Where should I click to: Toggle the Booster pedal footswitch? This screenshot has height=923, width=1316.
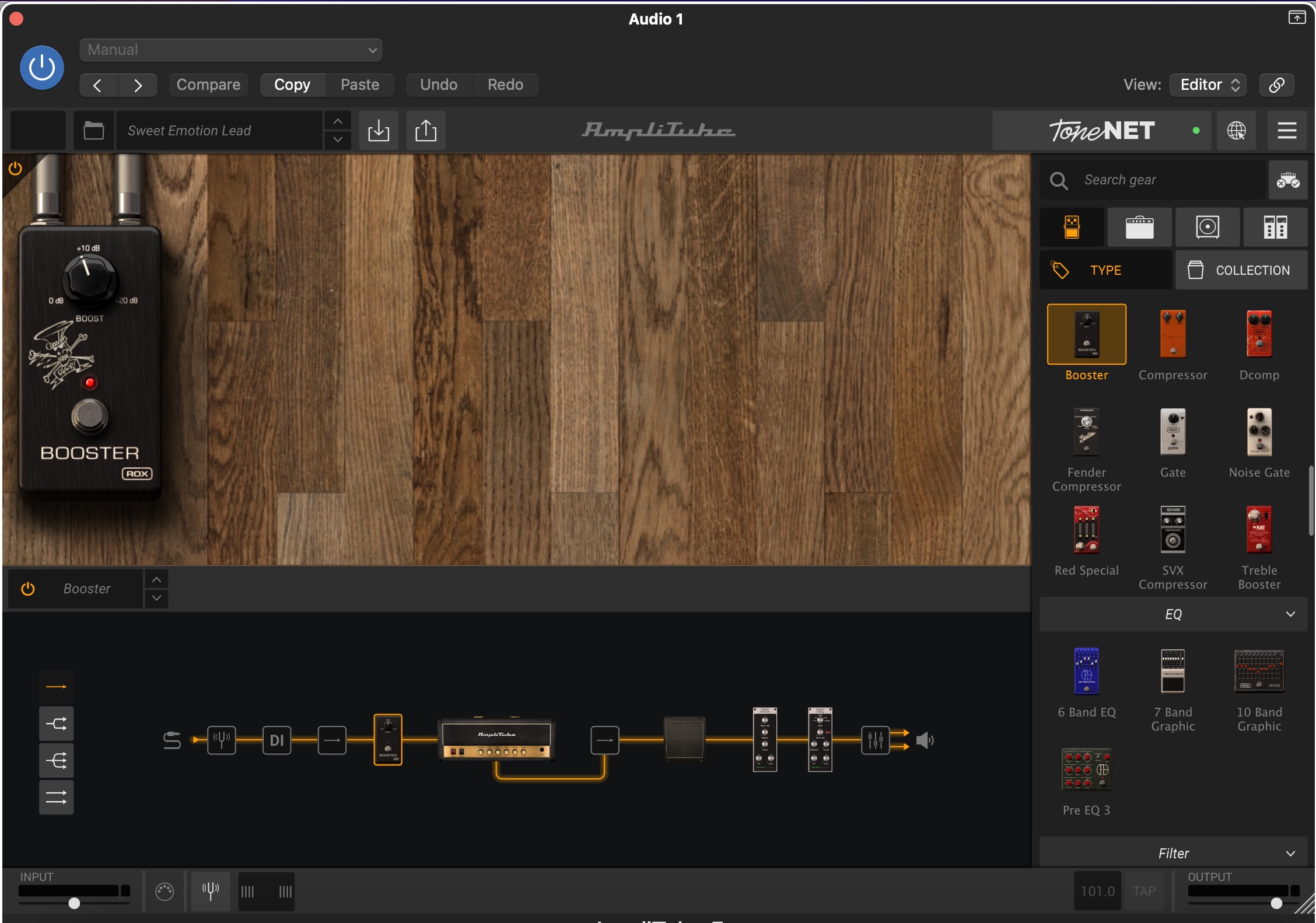click(89, 417)
